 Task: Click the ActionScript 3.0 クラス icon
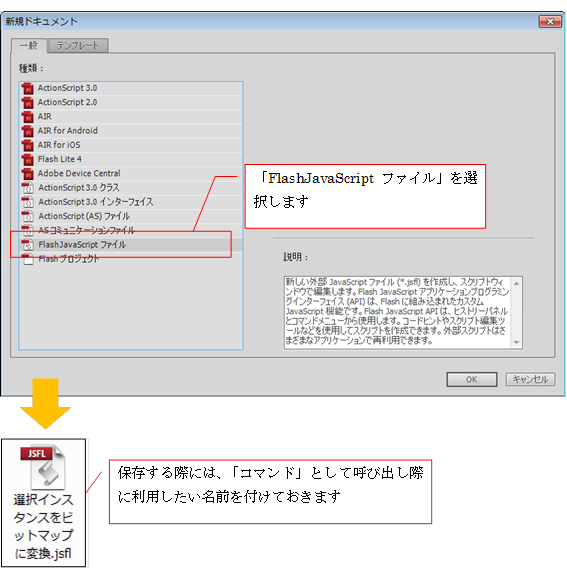[28, 188]
